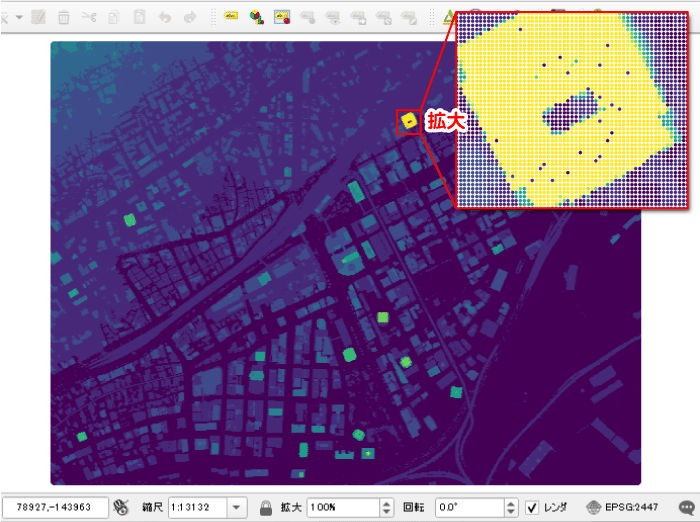Image resolution: width=700 pixels, height=522 pixels.
Task: Click the EPSG:2447 CRS button
Action: pos(622,507)
